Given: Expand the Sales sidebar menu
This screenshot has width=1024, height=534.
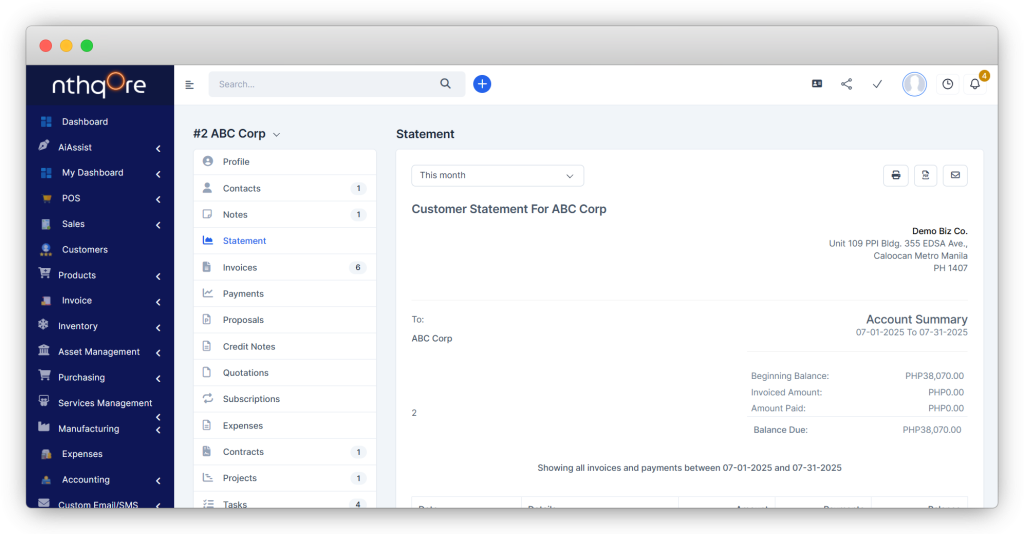Looking at the screenshot, I should point(100,224).
